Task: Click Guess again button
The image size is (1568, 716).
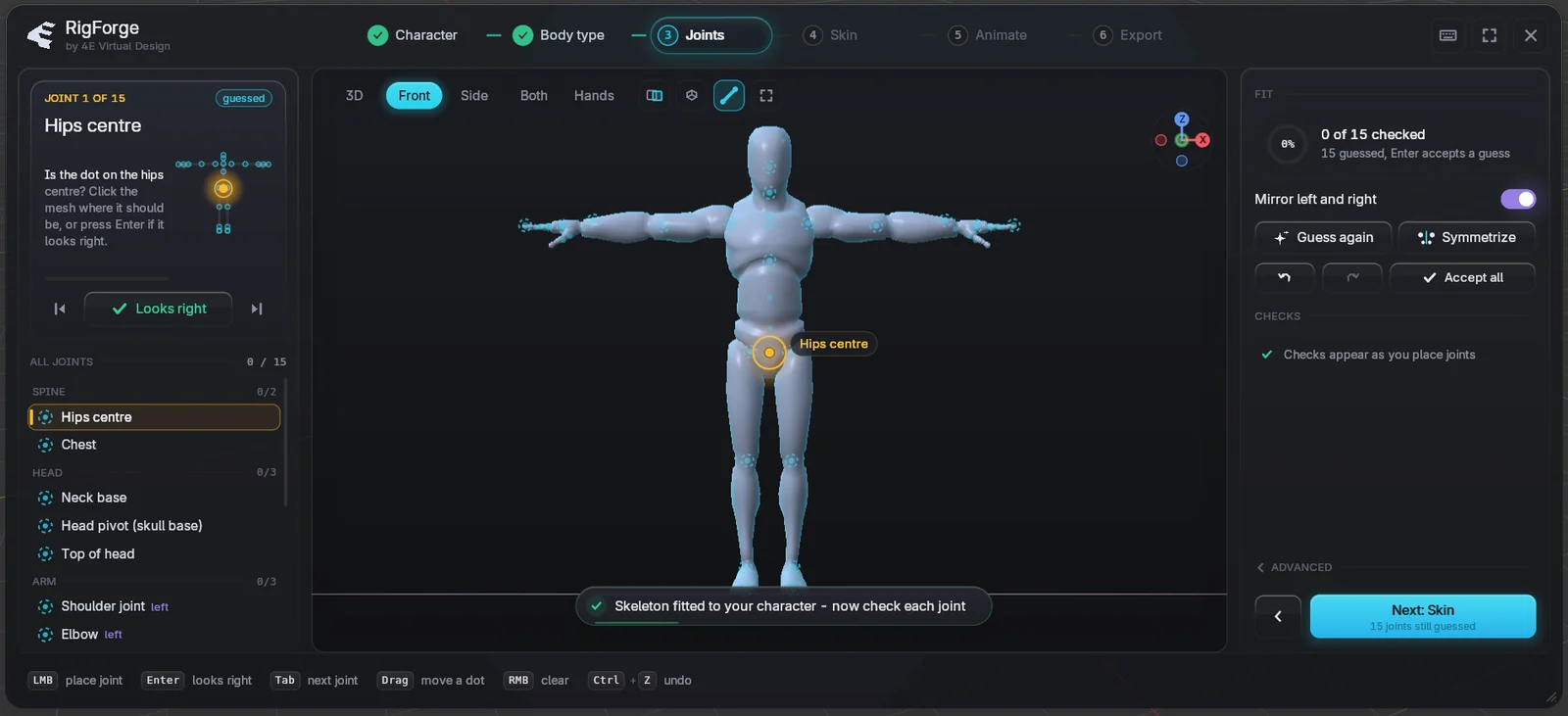Action: coord(1323,237)
